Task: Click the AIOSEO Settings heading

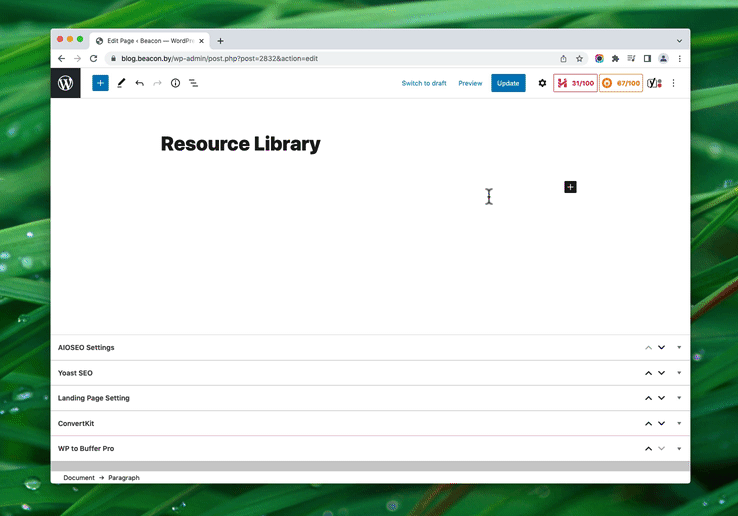Action: [x=86, y=347]
